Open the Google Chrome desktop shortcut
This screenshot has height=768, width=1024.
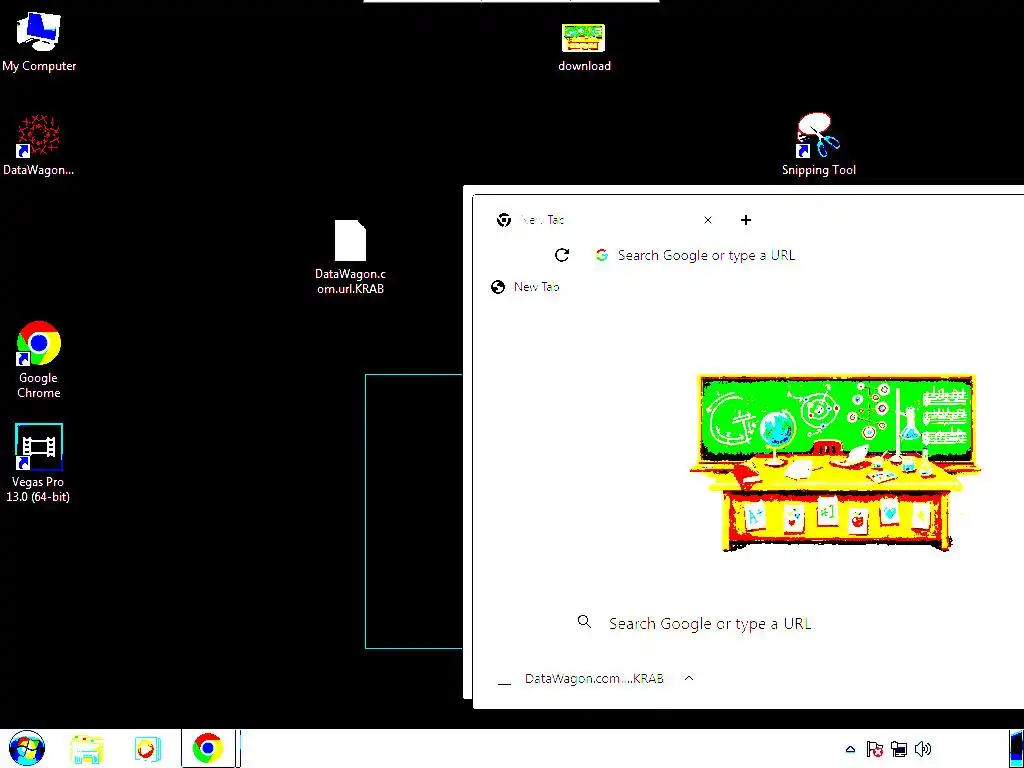point(39,360)
